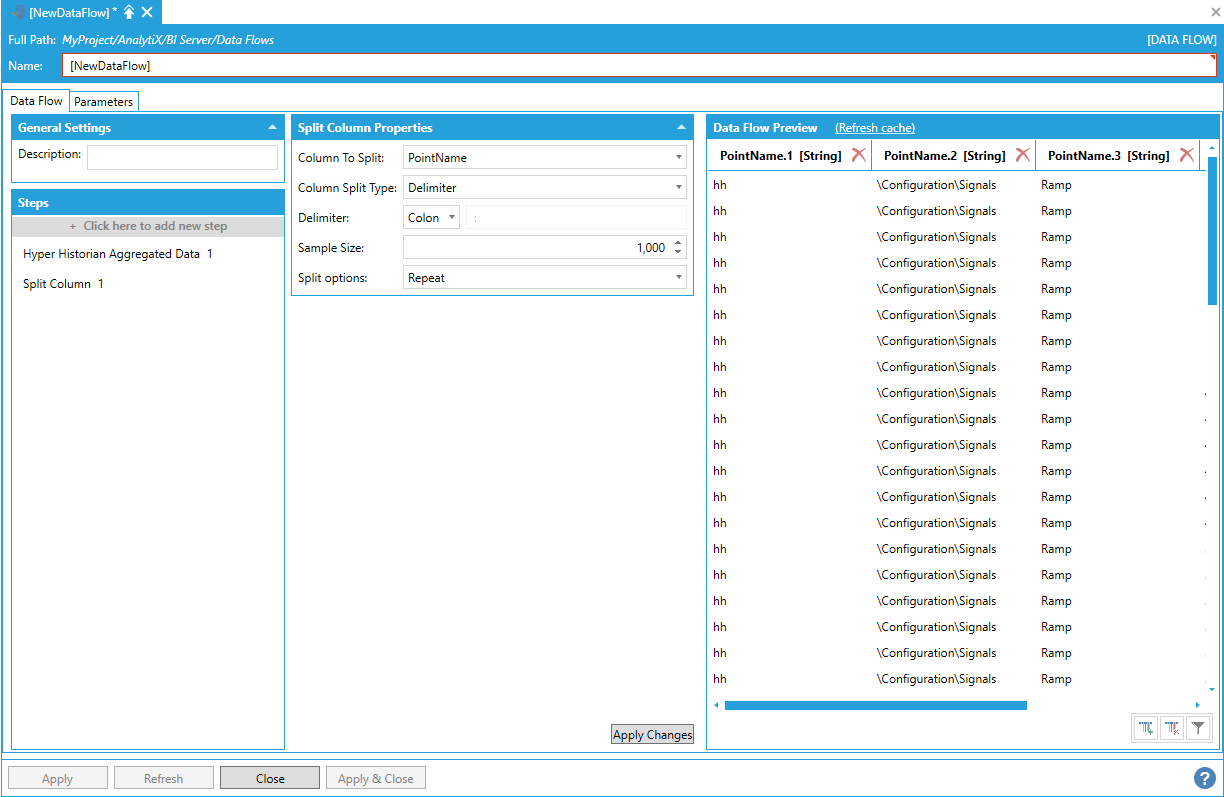Delete the PointName.3 column using red X
The image size is (1224, 797).
[1186, 155]
